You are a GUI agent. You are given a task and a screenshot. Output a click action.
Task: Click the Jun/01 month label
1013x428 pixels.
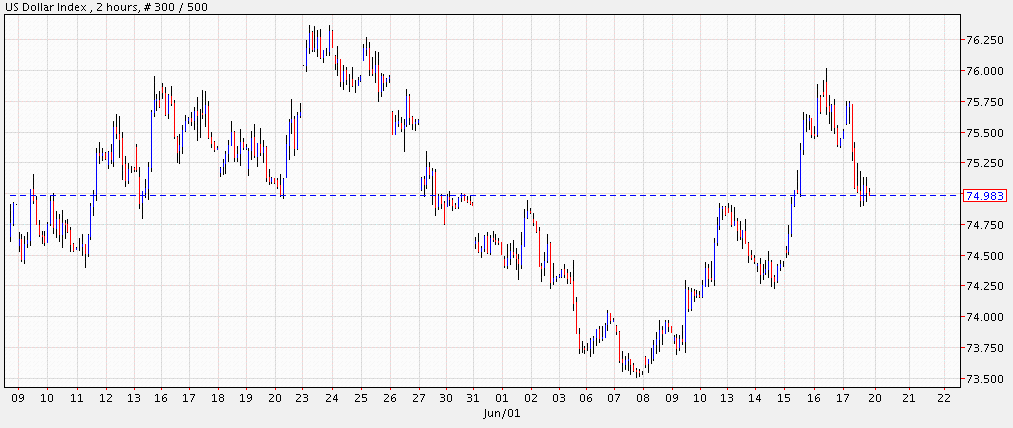click(x=502, y=412)
